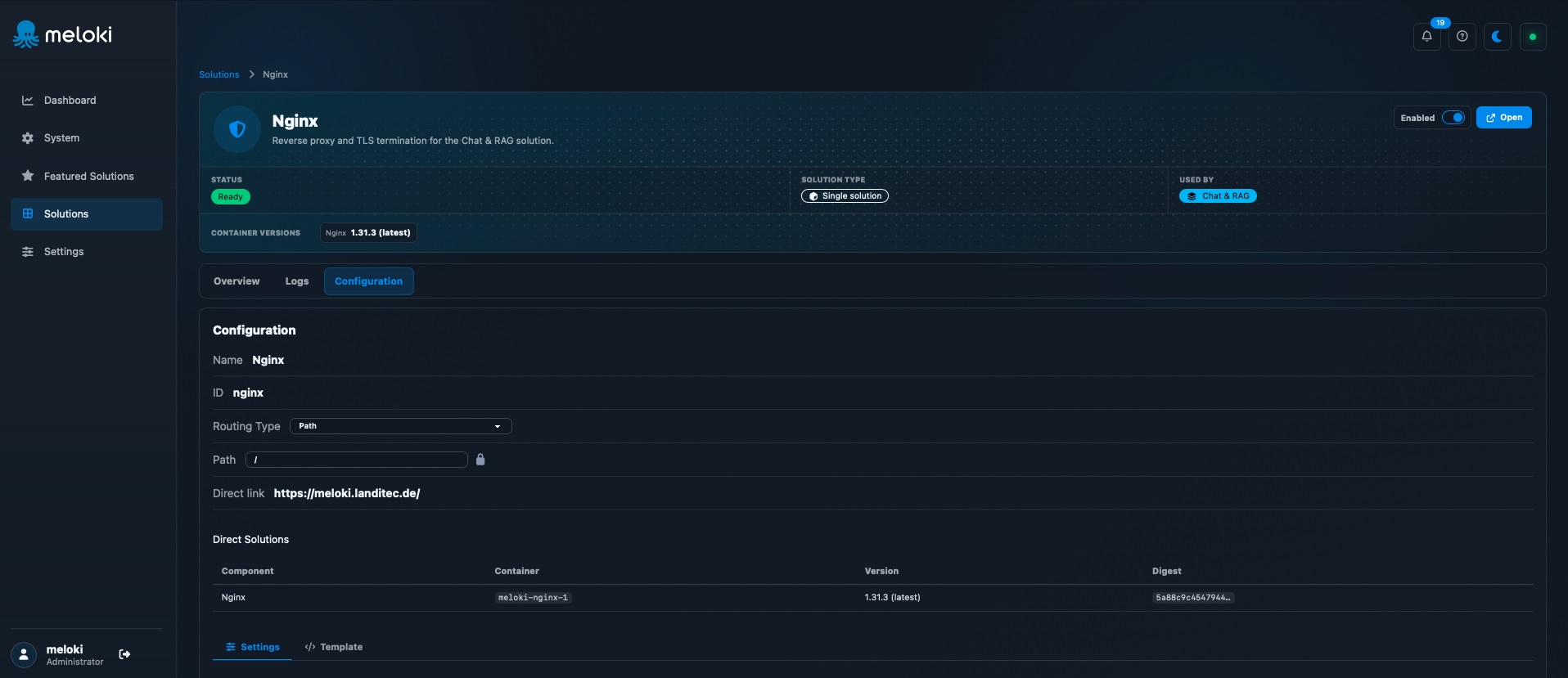
Task: Select the Configuration tab
Action: coord(369,281)
